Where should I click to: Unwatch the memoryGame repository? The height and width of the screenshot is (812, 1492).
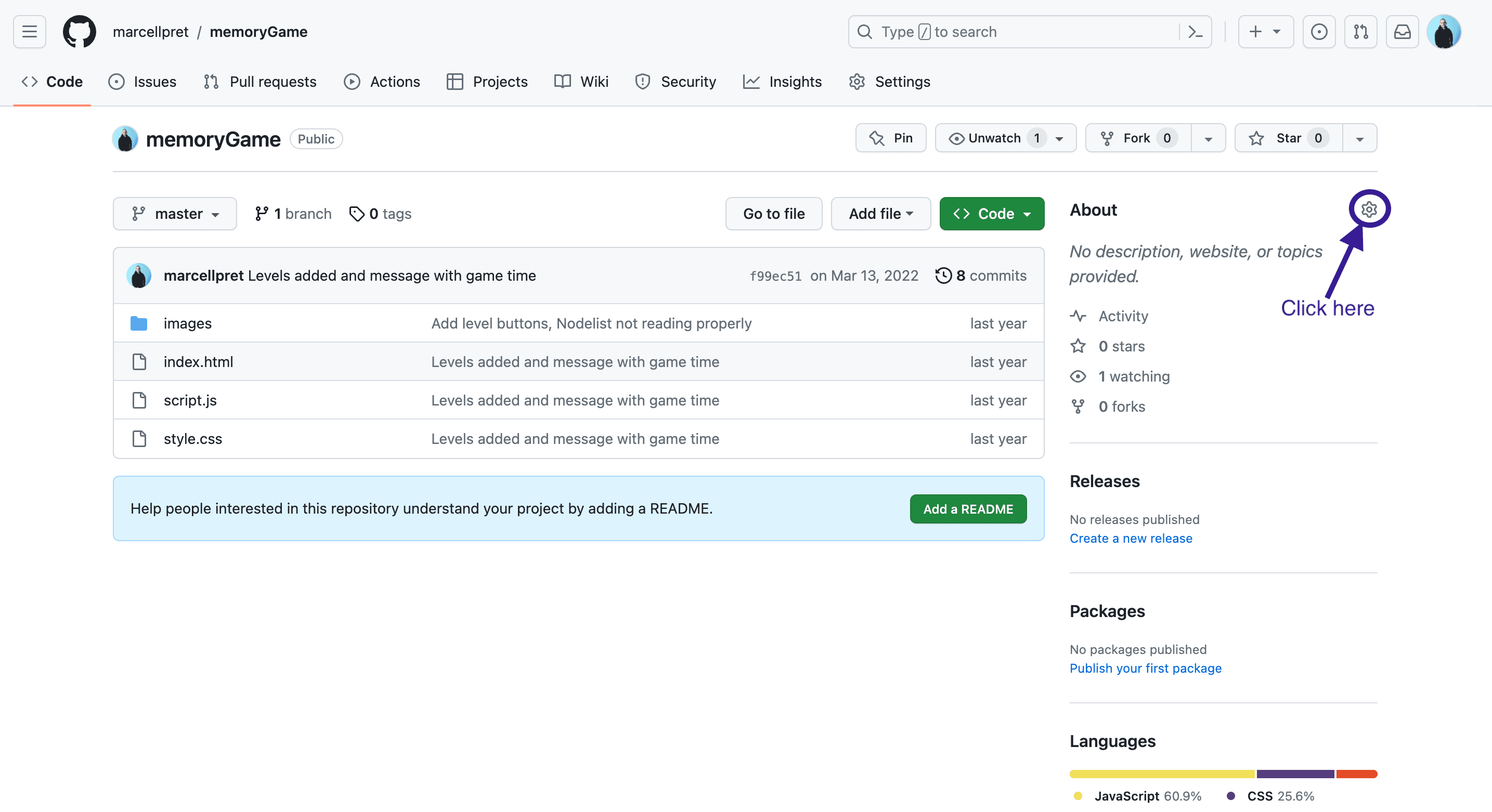pos(994,138)
